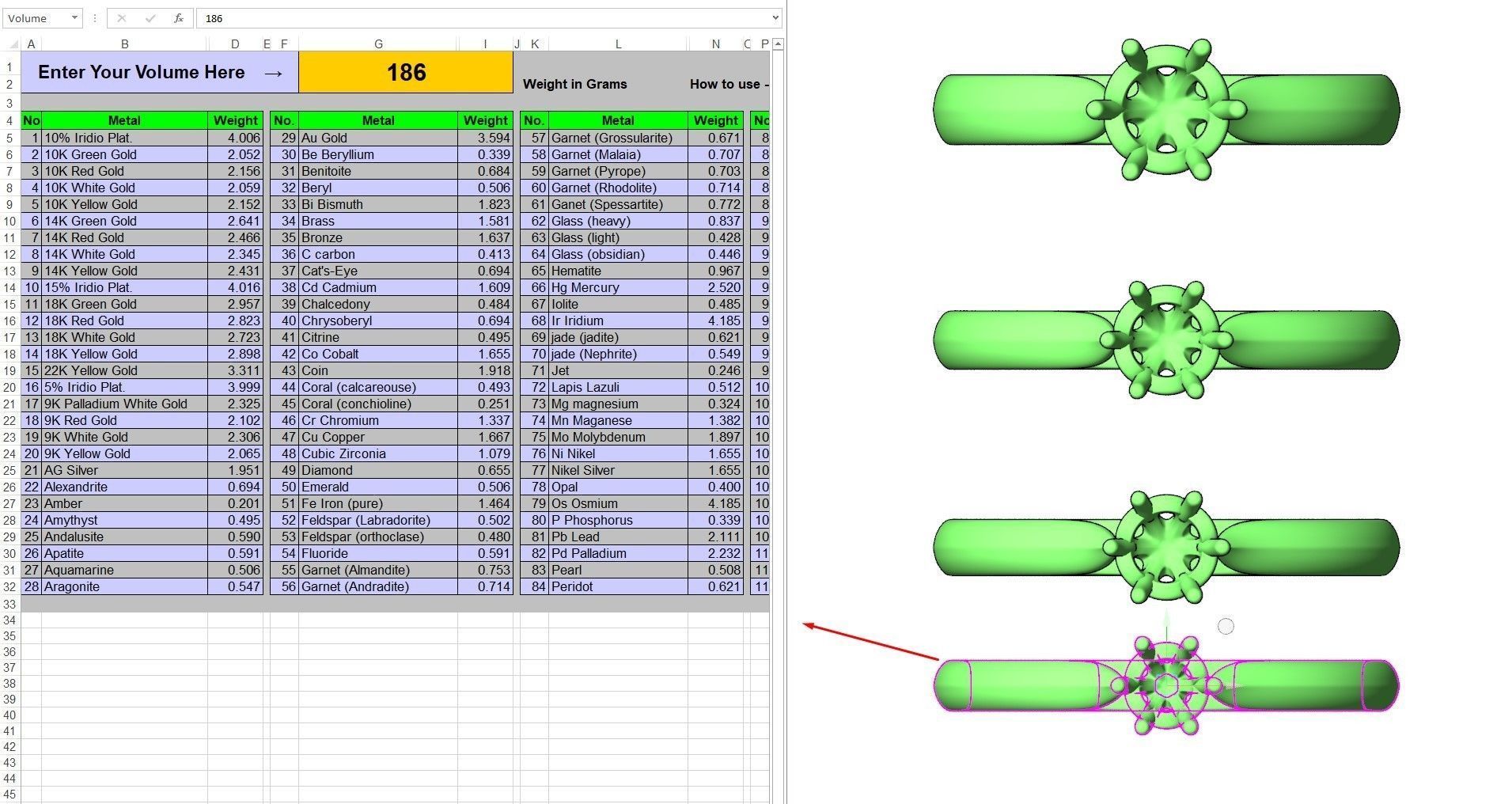
Task: Select the 'Garnet (Almandite)' cell
Action: [378, 570]
